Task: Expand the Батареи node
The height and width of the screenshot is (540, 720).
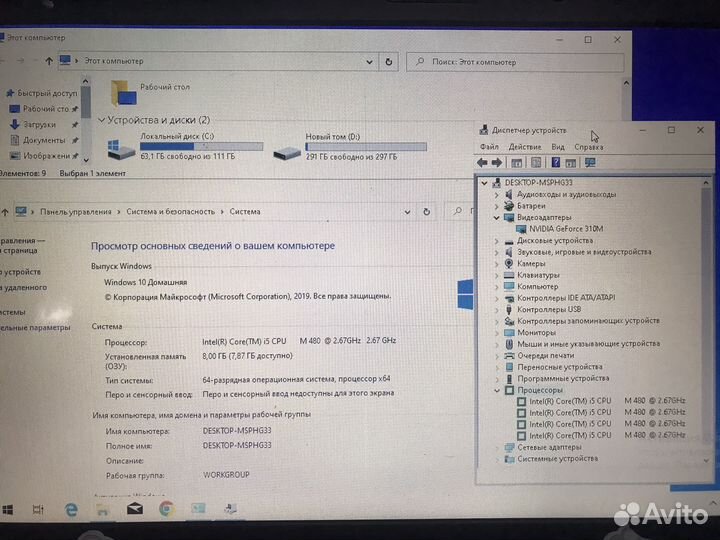Action: pyautogui.click(x=496, y=206)
